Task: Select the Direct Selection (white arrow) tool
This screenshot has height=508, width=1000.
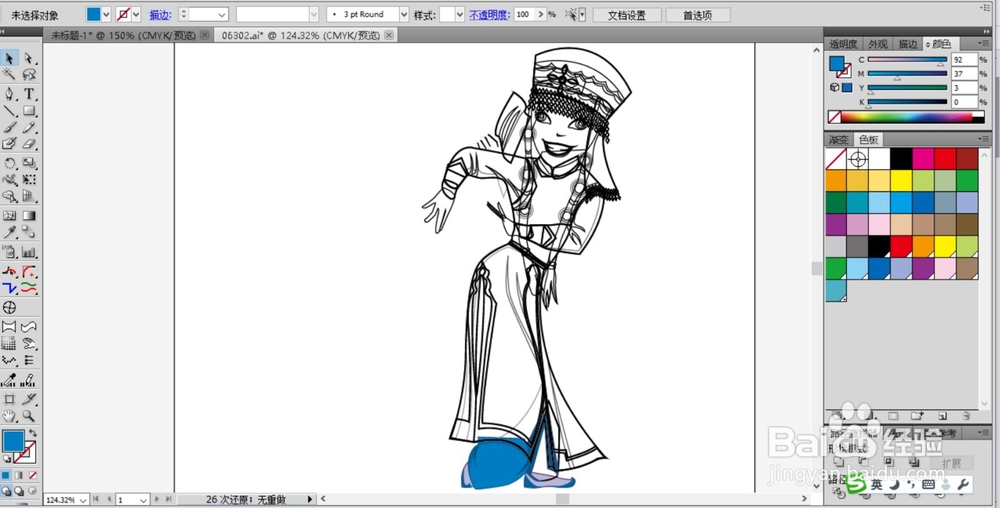Action: tap(29, 58)
